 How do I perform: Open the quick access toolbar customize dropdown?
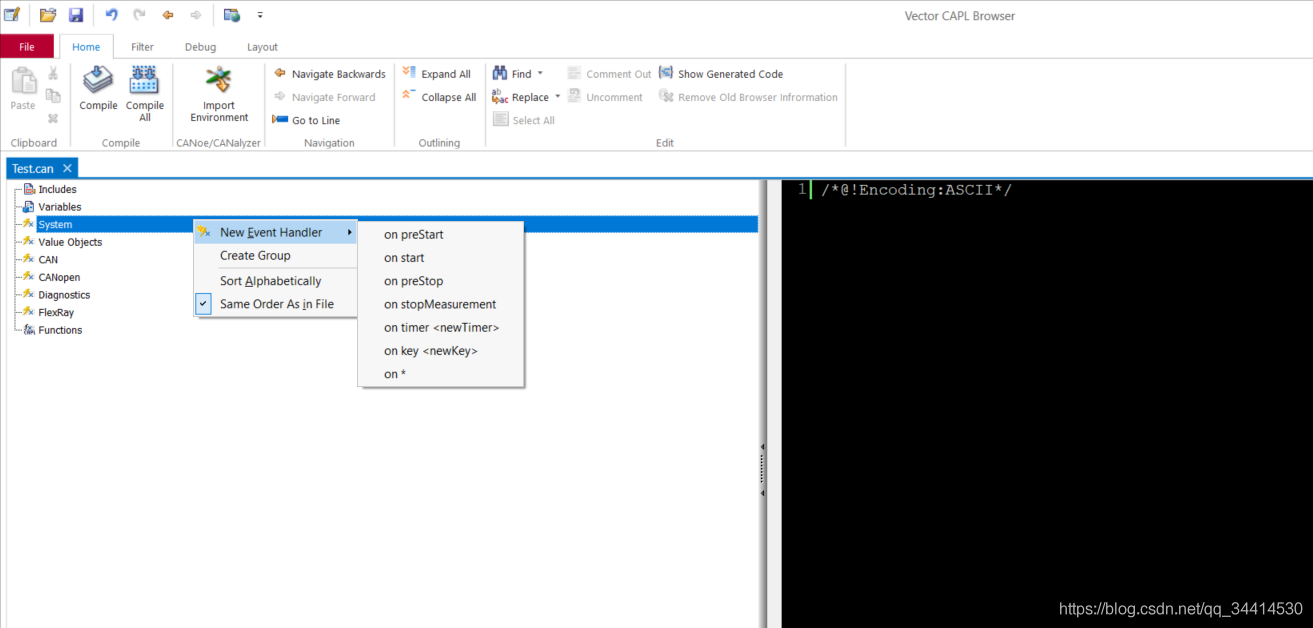(260, 15)
